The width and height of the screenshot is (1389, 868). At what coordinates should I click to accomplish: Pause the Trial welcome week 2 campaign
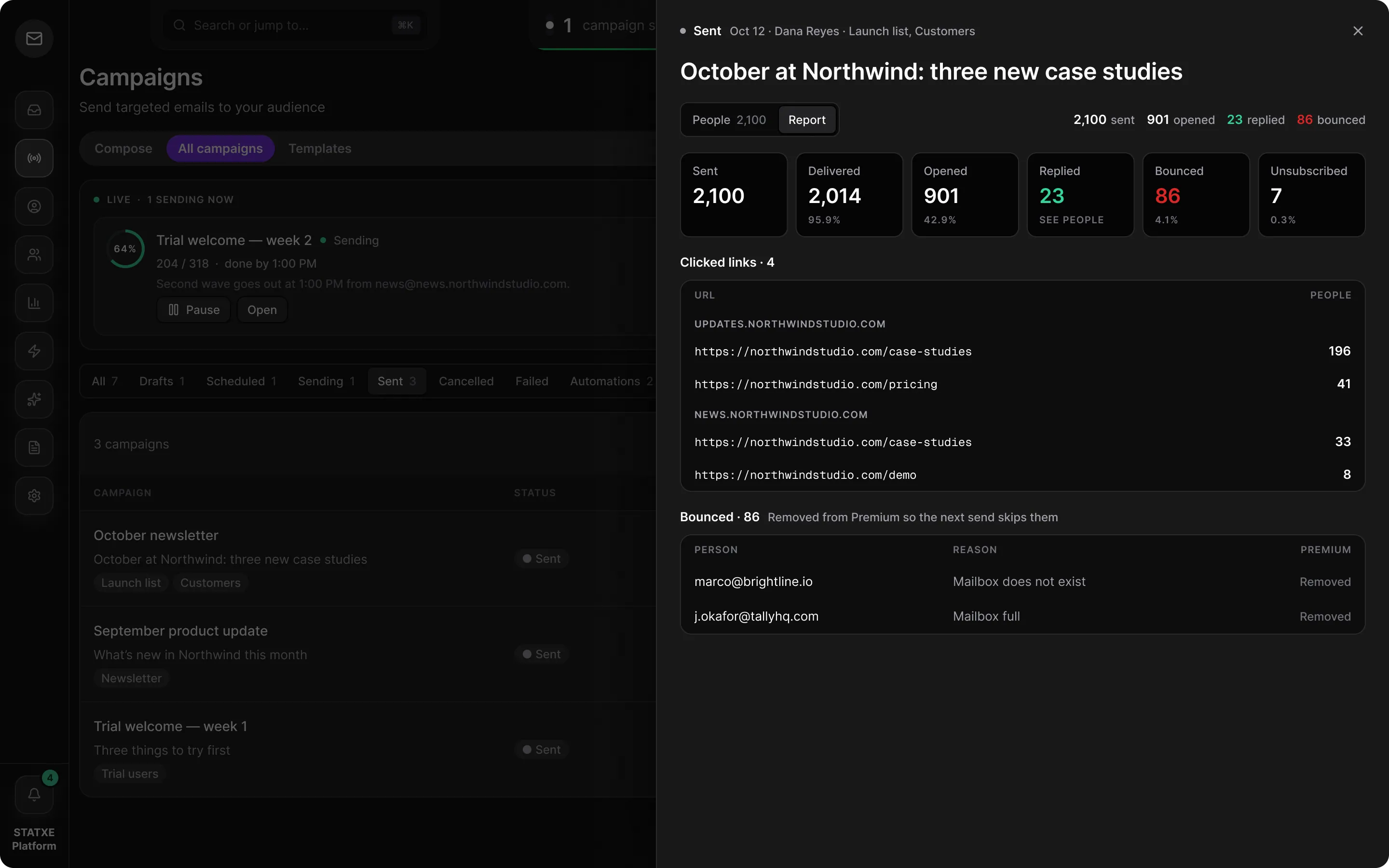pos(194,310)
